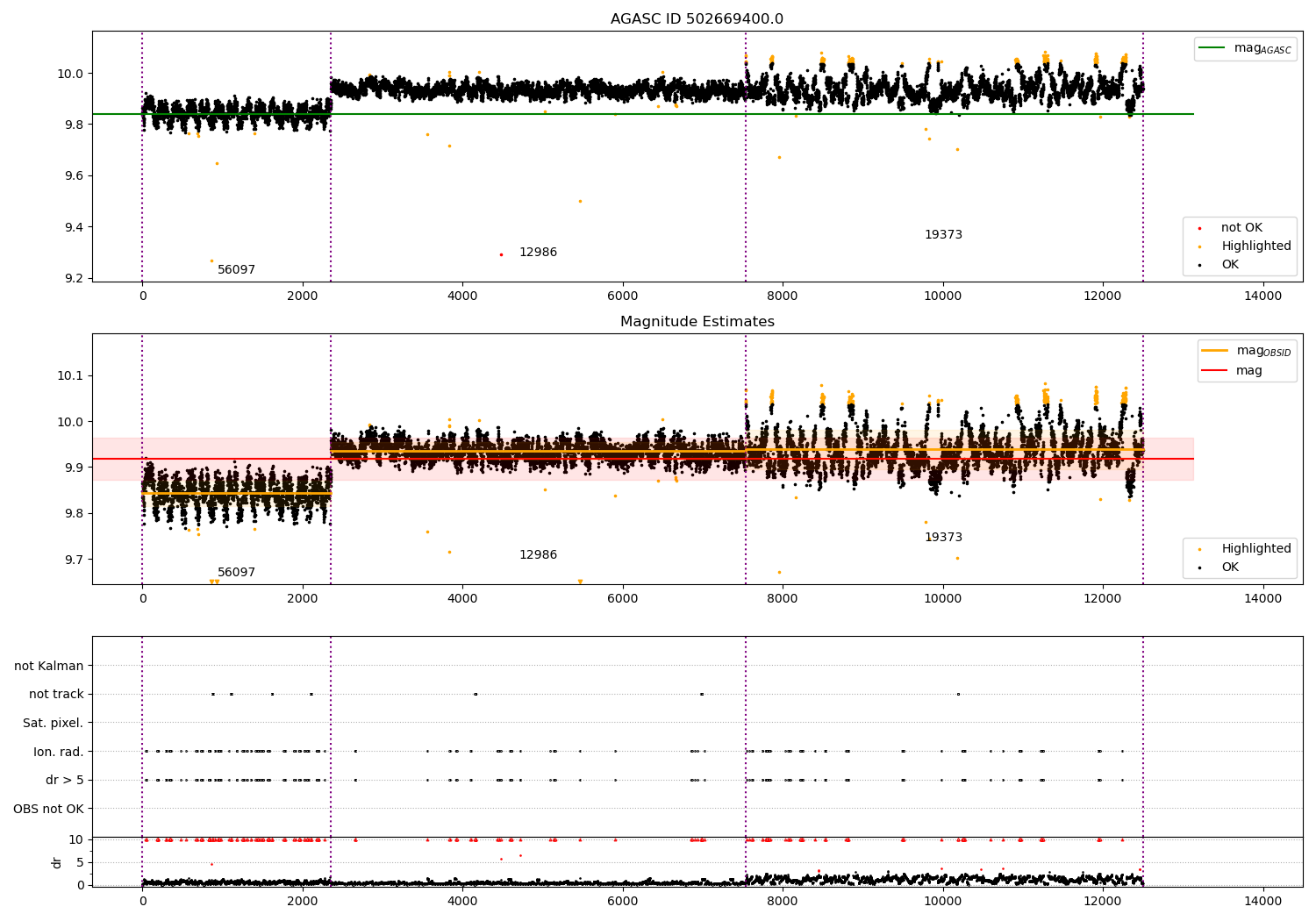1316x921 pixels.
Task: Click the 19373 annotation in middle plot
Action: coord(943,538)
